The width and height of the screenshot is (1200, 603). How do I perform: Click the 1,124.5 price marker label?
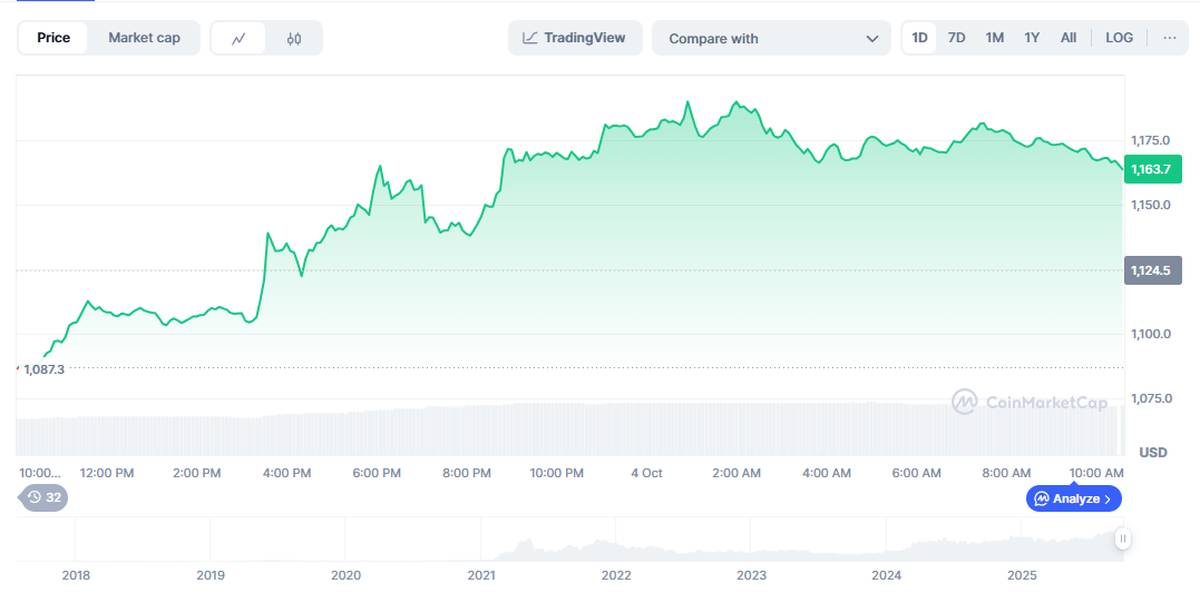pyautogui.click(x=1153, y=270)
